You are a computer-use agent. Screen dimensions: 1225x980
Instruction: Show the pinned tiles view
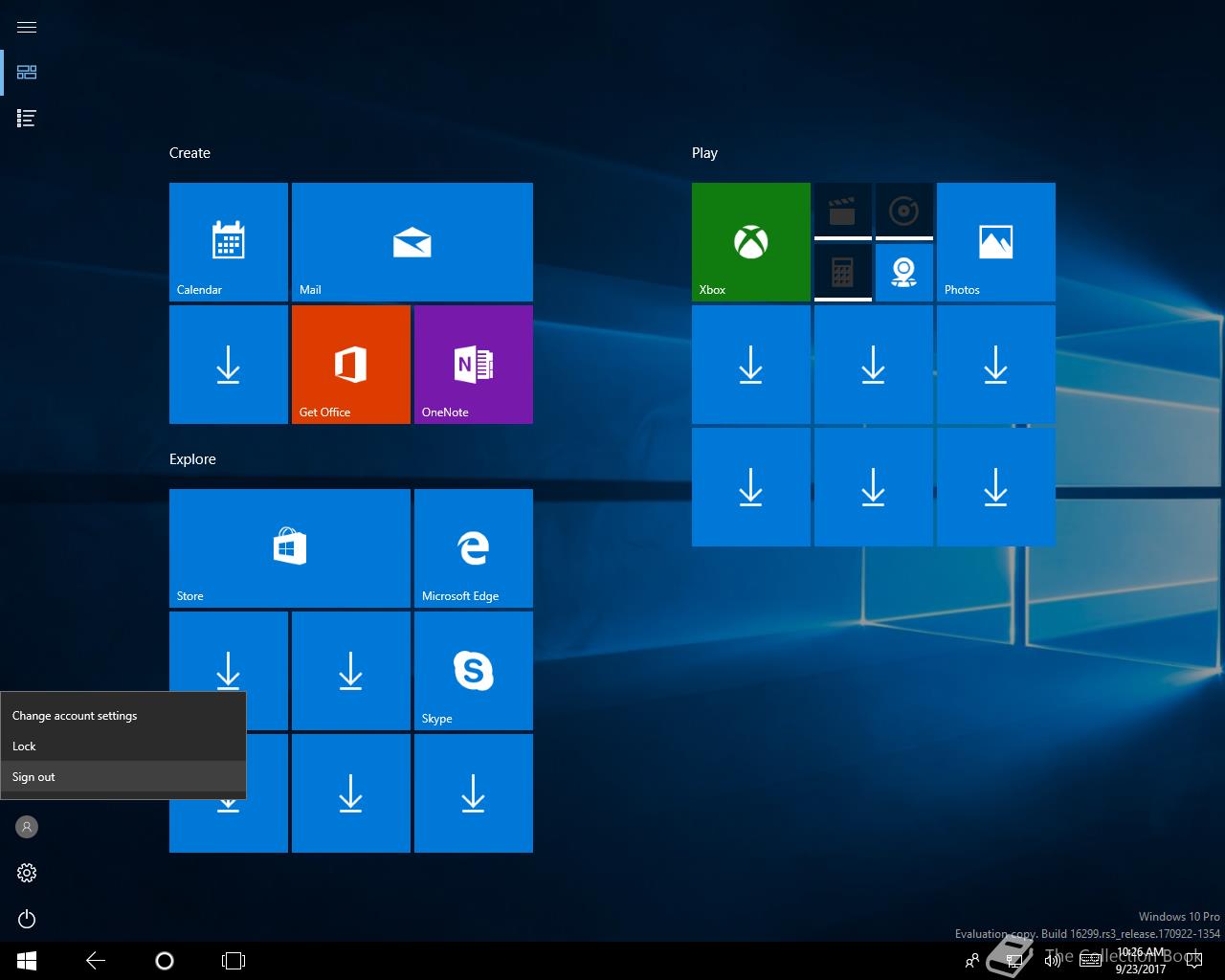[27, 73]
